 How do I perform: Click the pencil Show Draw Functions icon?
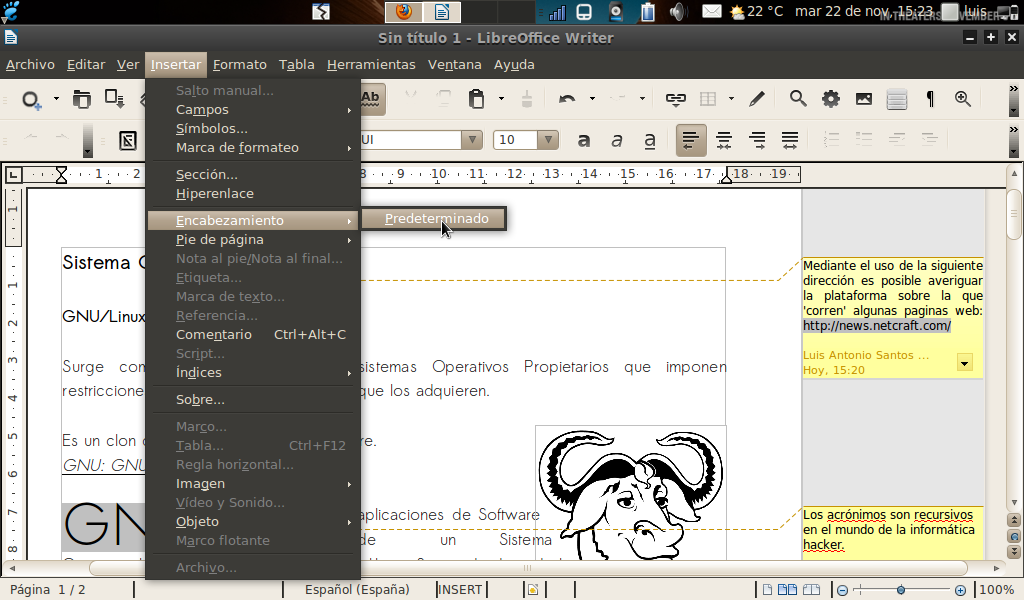click(757, 99)
